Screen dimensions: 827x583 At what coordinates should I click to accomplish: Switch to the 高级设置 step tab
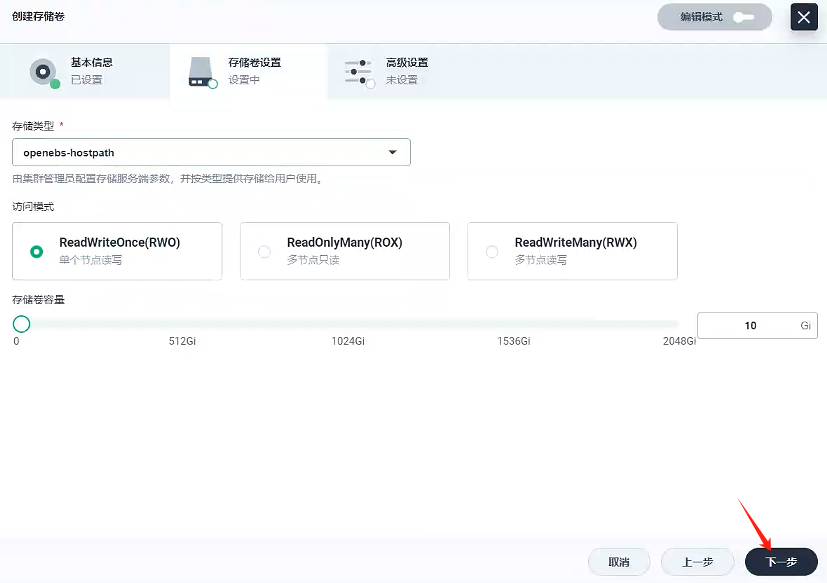click(x=406, y=72)
